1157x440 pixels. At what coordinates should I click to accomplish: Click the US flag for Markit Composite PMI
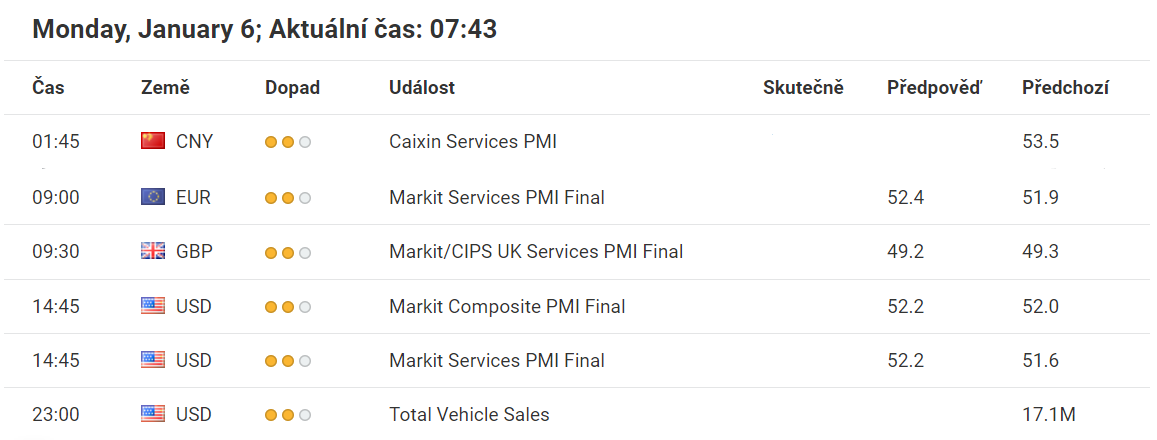tap(153, 306)
